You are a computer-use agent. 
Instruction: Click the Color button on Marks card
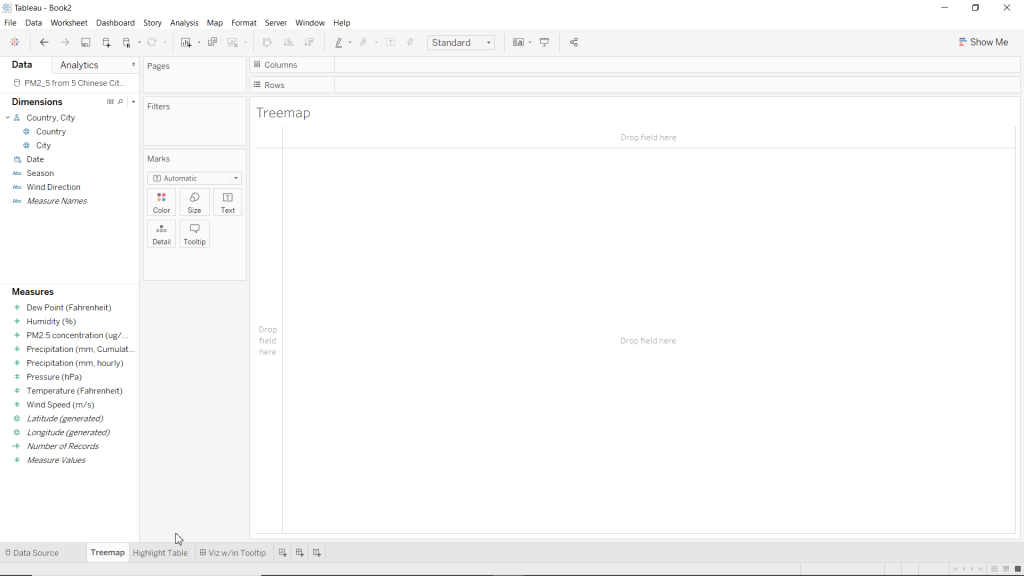point(161,203)
